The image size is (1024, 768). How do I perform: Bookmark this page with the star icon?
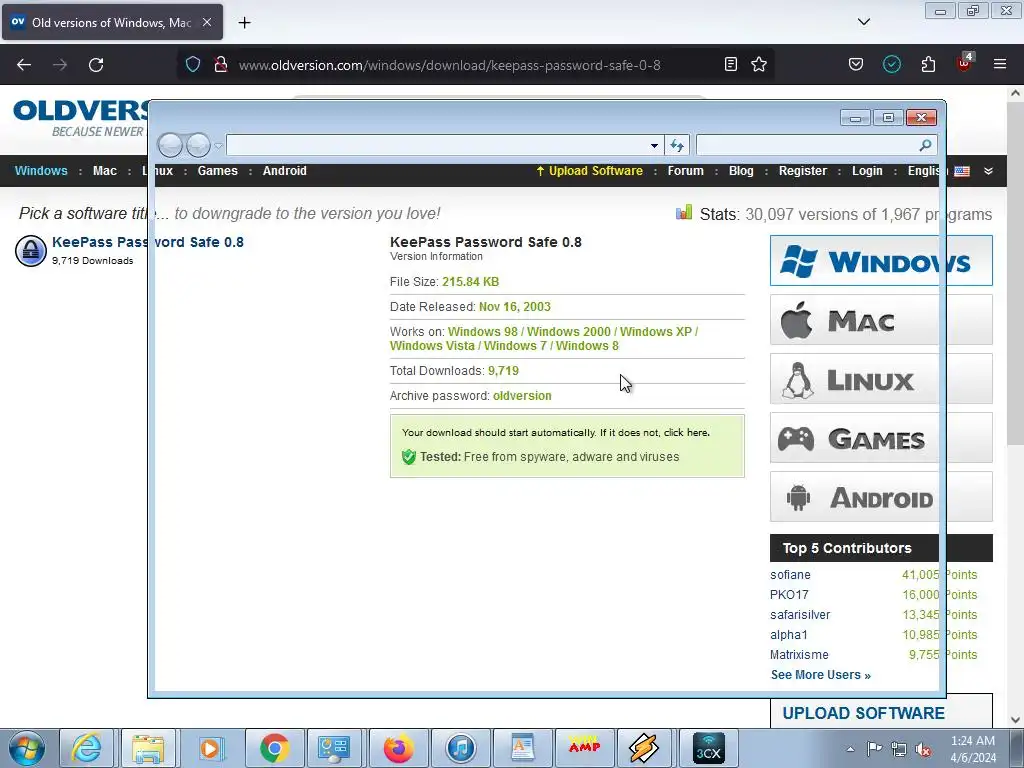point(759,64)
